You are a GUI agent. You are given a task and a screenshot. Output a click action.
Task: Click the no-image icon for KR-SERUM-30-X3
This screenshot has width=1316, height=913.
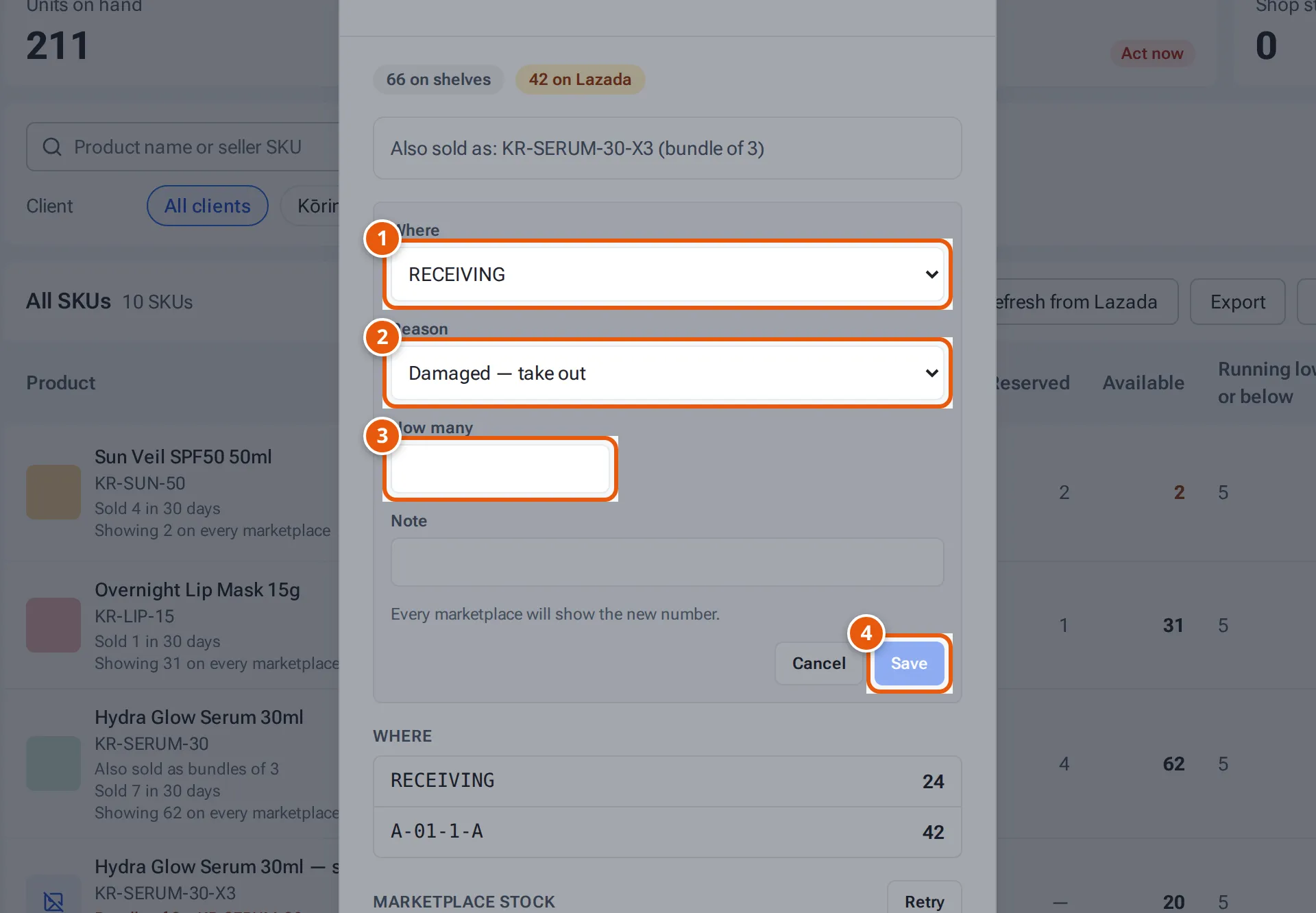53,901
